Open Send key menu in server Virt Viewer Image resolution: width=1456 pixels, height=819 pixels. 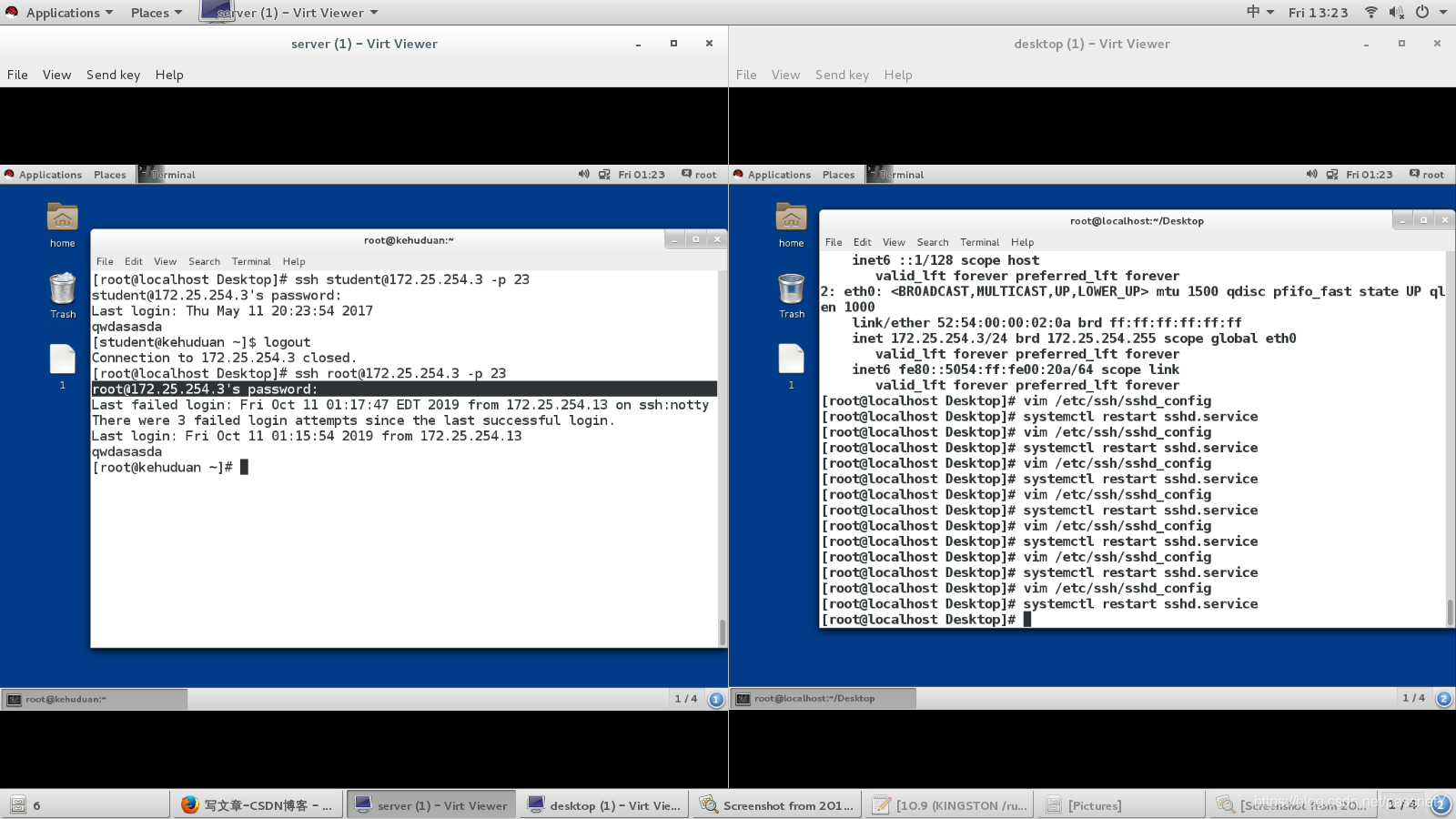[x=113, y=75]
